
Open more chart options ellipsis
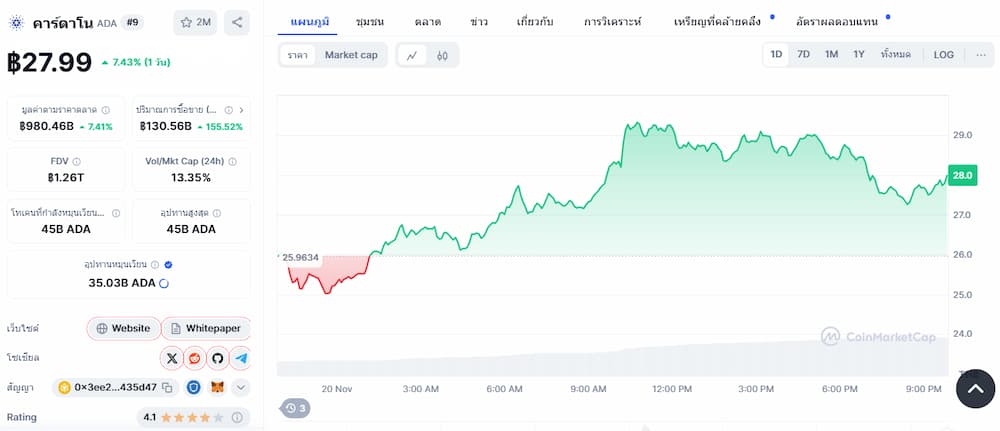981,55
